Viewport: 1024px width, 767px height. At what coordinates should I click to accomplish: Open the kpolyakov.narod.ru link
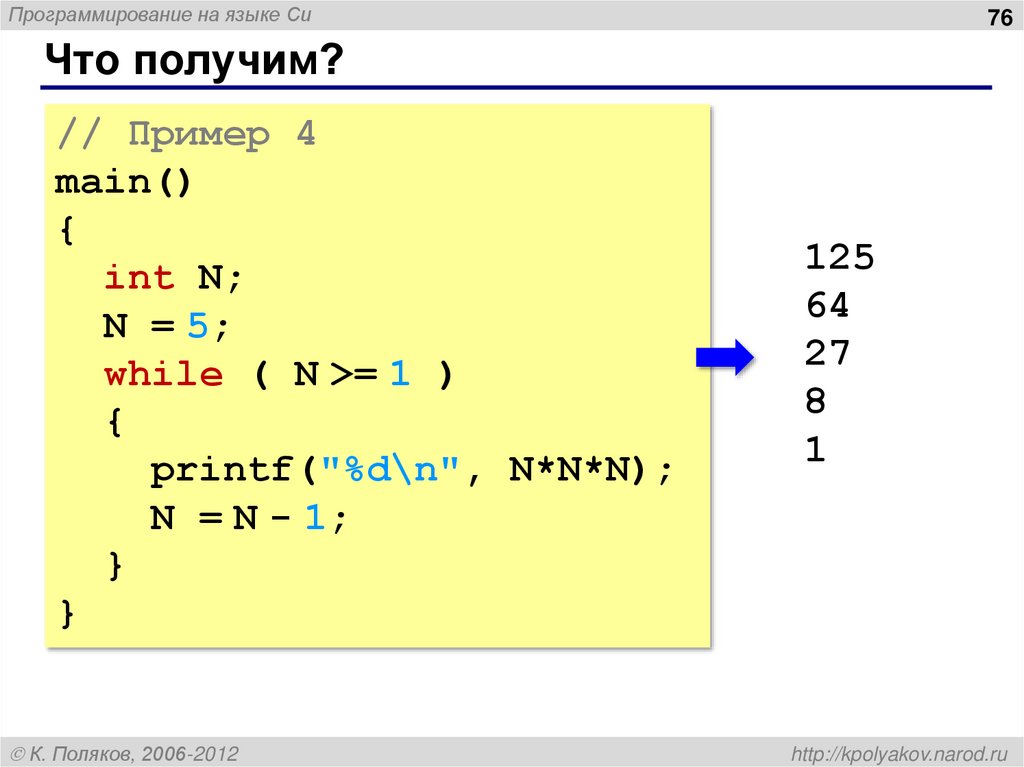click(900, 754)
